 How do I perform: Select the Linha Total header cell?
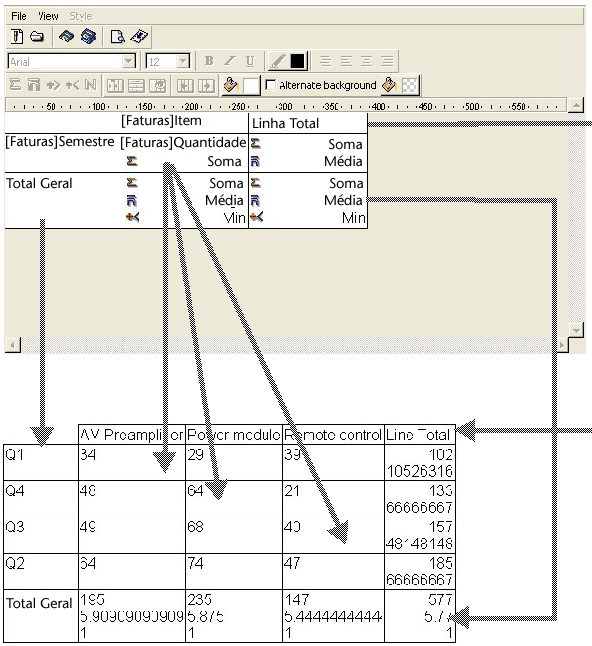(308, 123)
